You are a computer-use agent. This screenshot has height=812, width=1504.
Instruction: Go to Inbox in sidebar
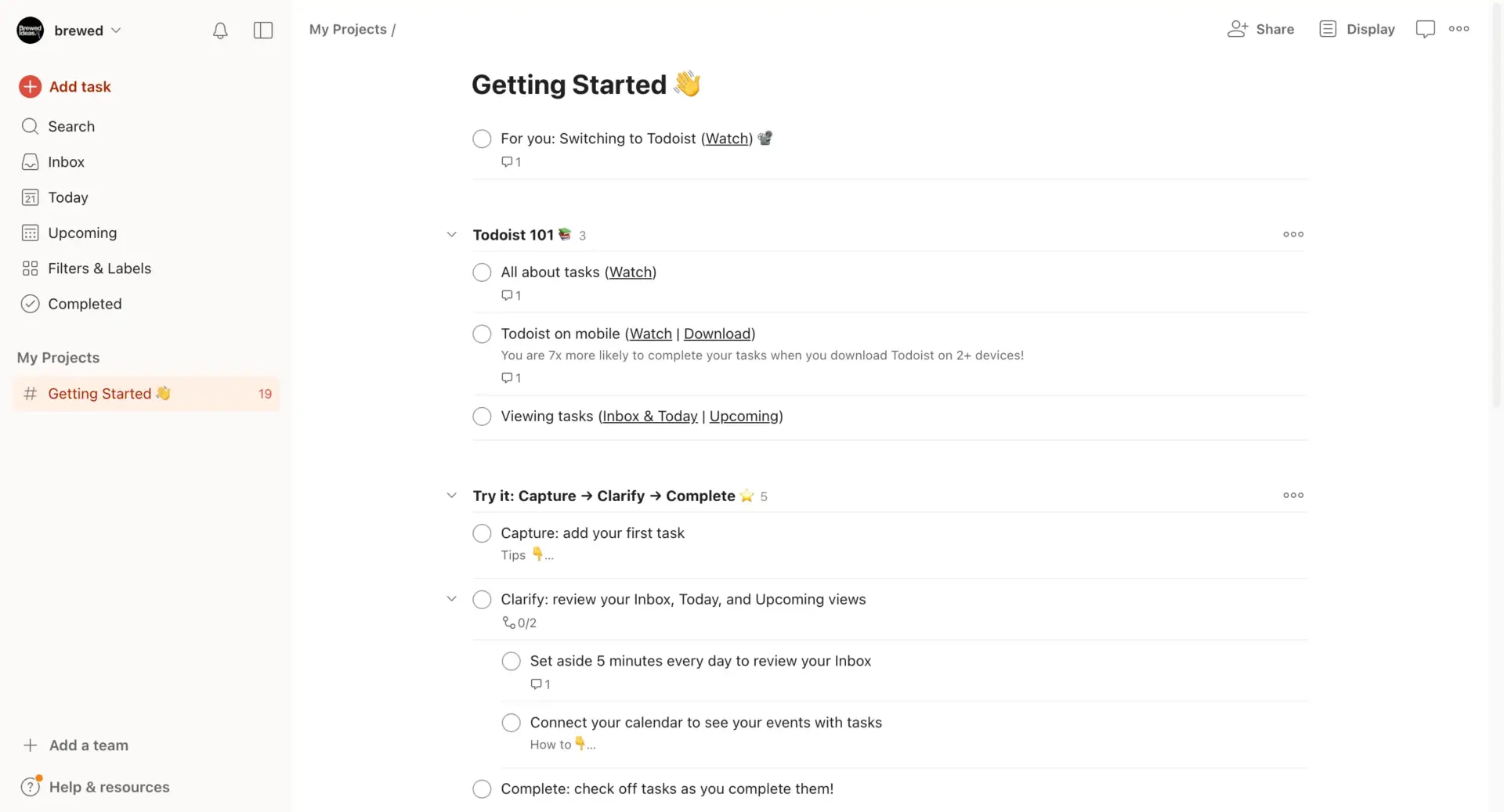[66, 162]
